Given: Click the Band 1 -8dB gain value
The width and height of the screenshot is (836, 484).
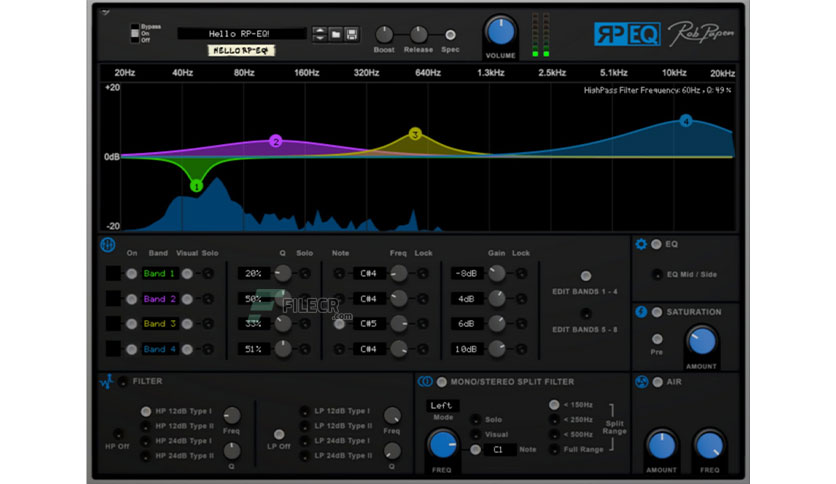Looking at the screenshot, I should point(467,273).
